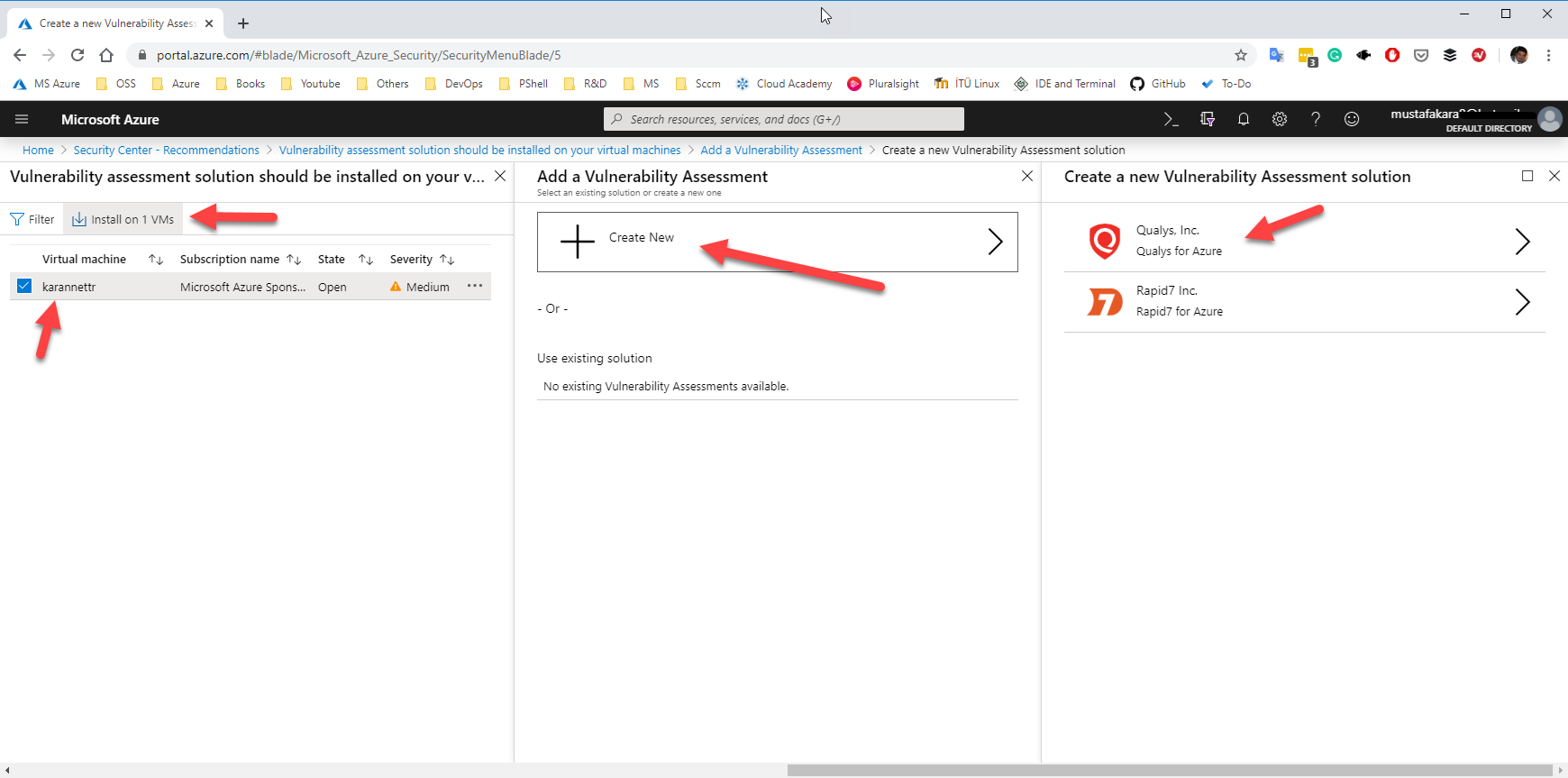This screenshot has height=778, width=1568.
Task: Close the Create a new Vulnerability tab
Action: click(209, 23)
